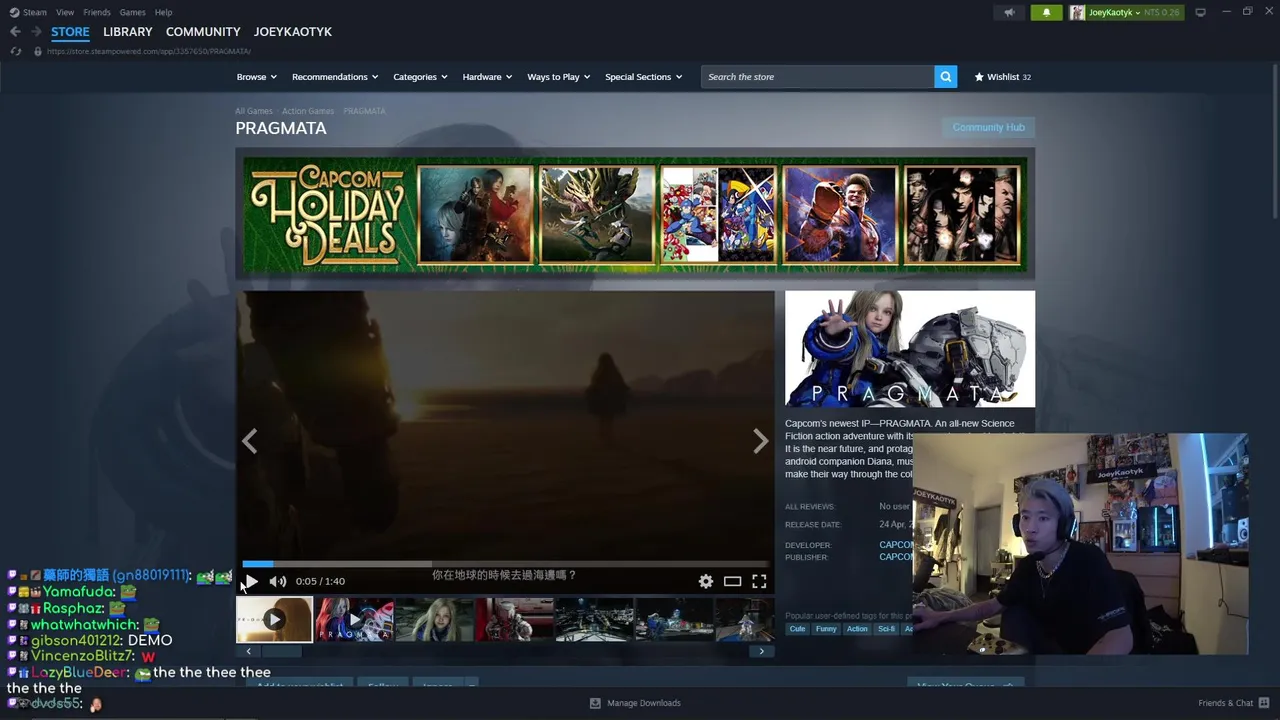Click the Cute tag
Viewport: 1280px width, 720px height.
click(x=797, y=629)
